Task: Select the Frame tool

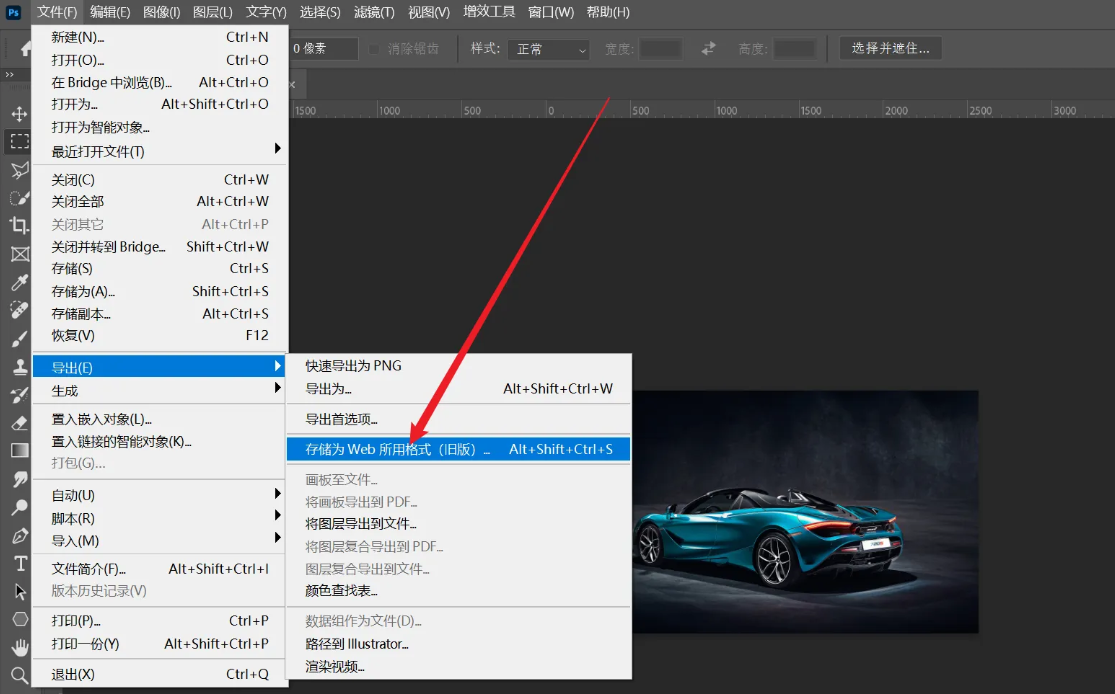Action: click(x=19, y=254)
